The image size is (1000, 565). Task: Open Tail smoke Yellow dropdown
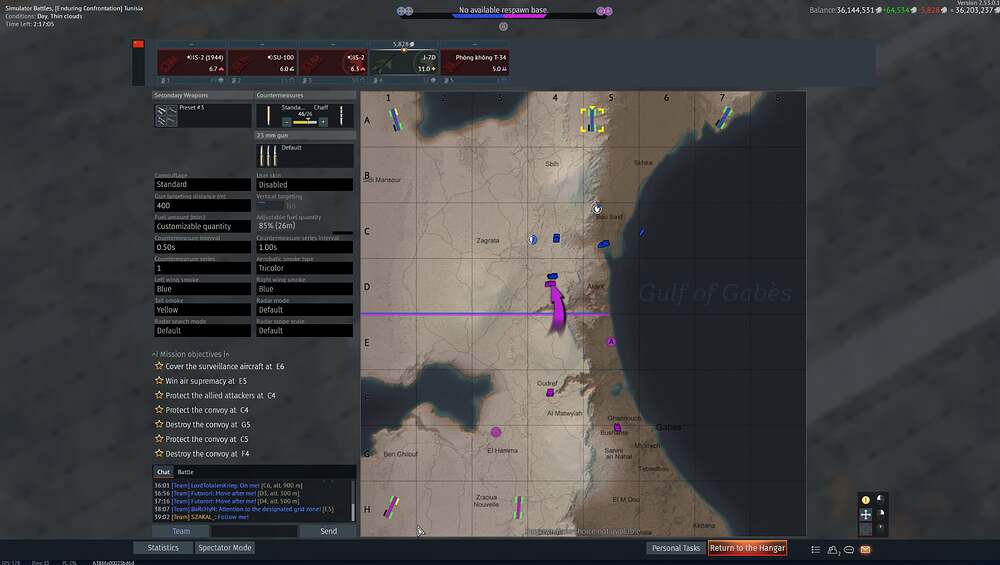click(x=203, y=310)
